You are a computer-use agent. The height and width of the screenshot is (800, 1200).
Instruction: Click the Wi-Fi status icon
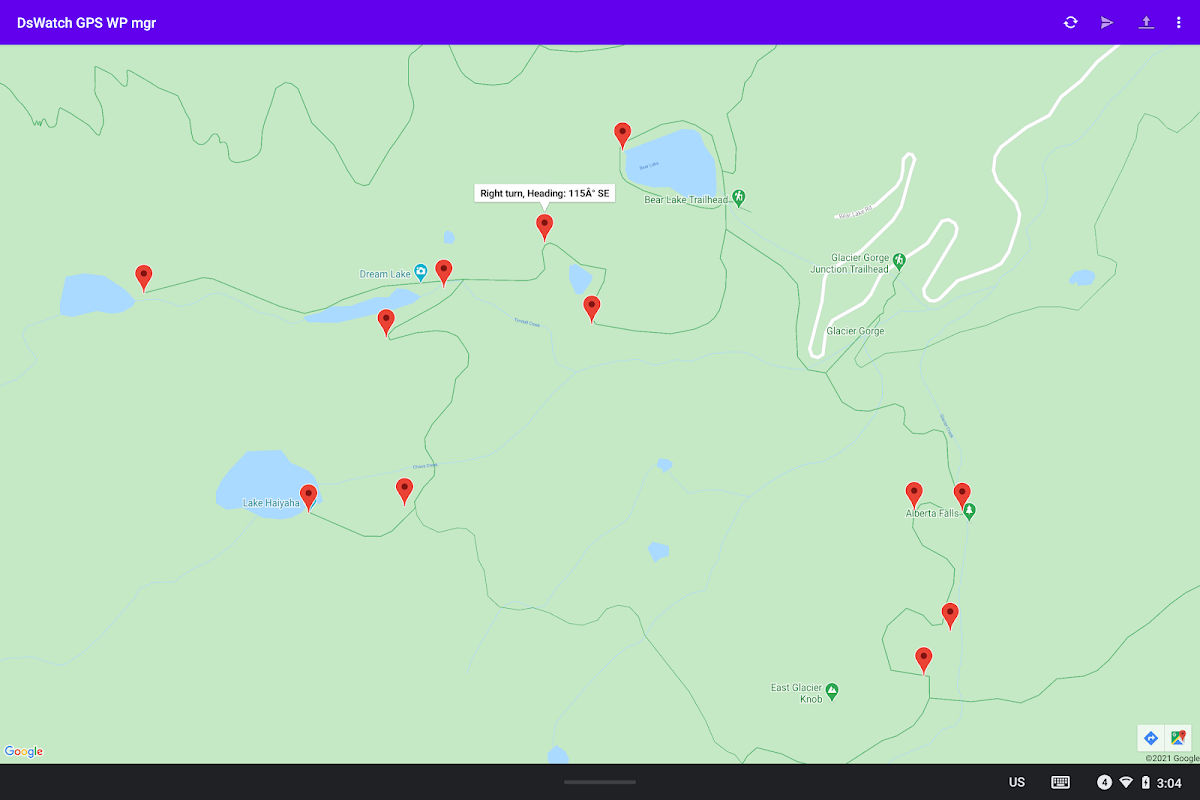tap(1126, 782)
